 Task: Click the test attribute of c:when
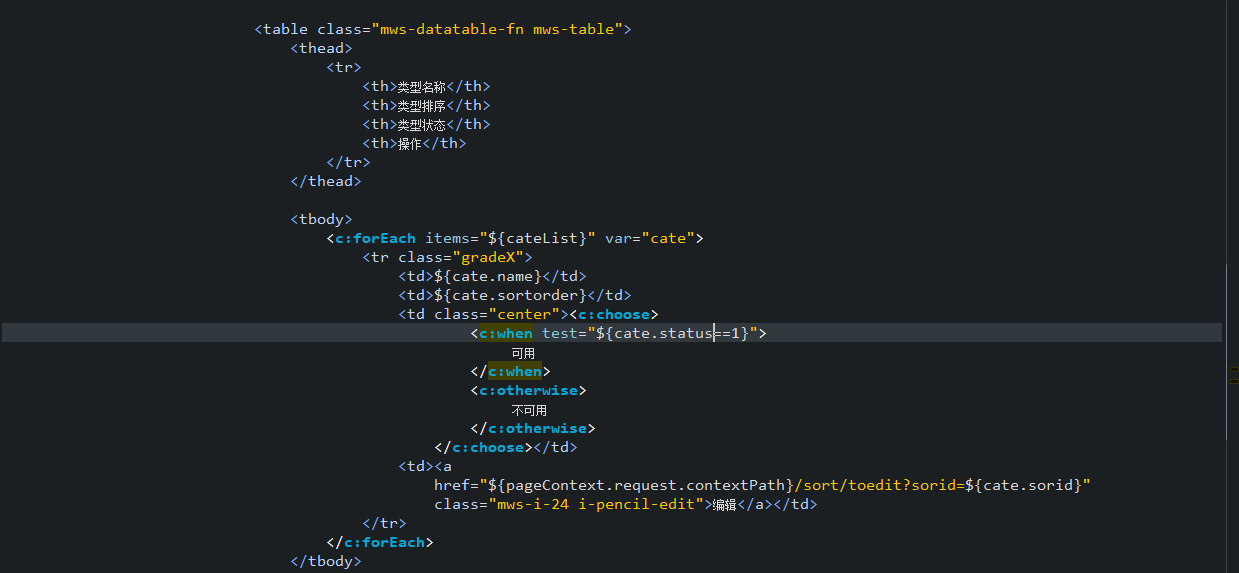(560, 333)
